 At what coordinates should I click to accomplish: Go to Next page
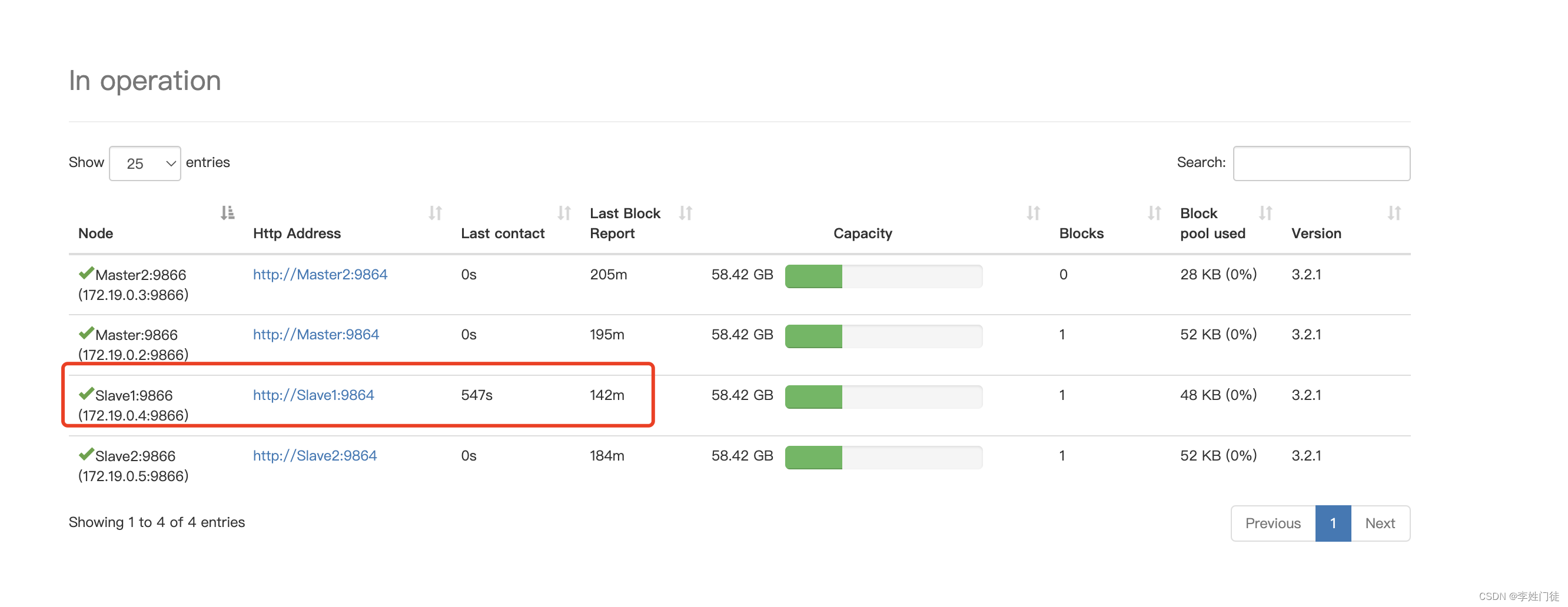(x=1380, y=523)
